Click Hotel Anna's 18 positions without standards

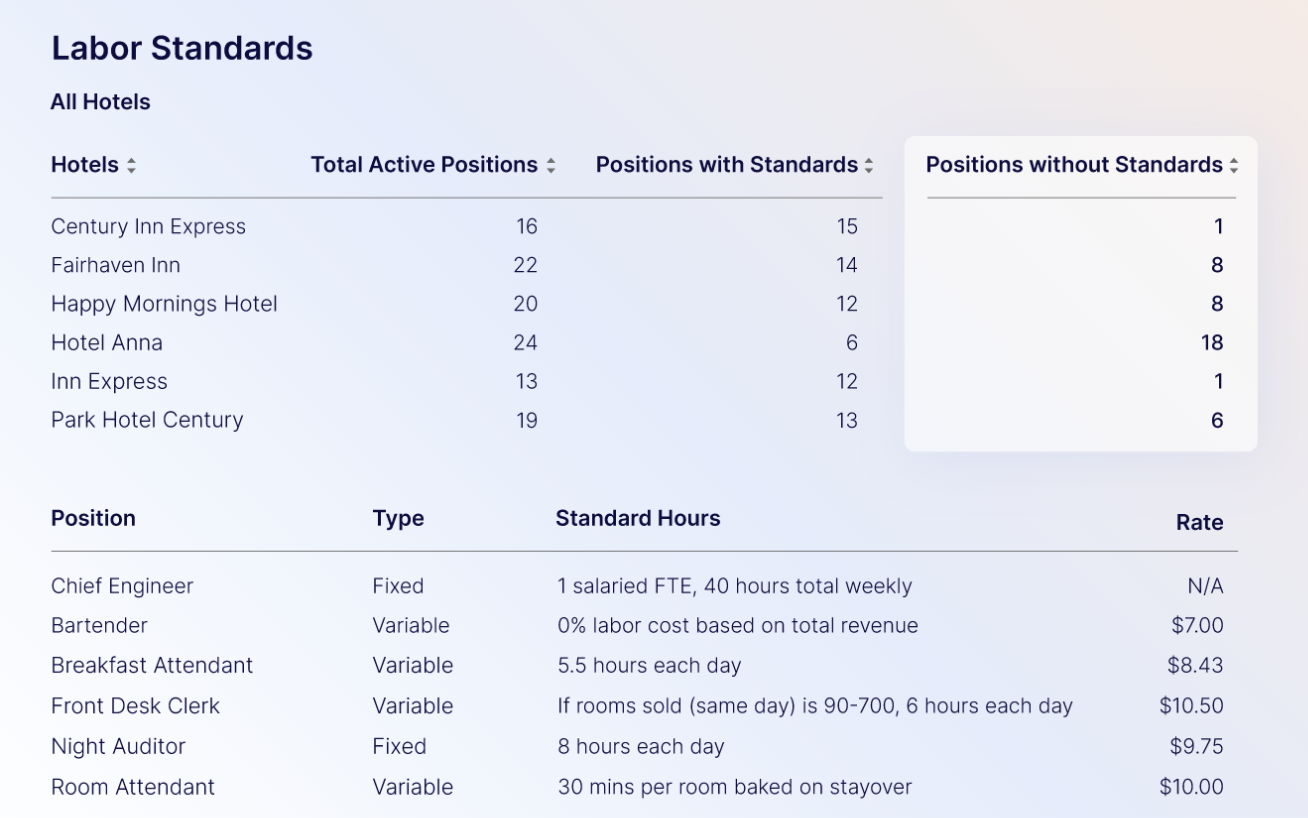[x=1211, y=343]
